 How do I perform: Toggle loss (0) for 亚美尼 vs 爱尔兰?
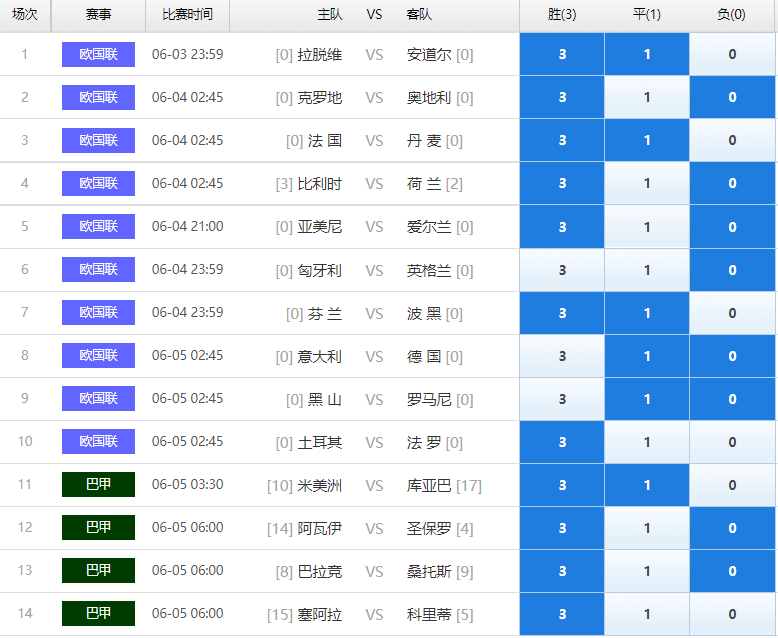click(x=732, y=227)
